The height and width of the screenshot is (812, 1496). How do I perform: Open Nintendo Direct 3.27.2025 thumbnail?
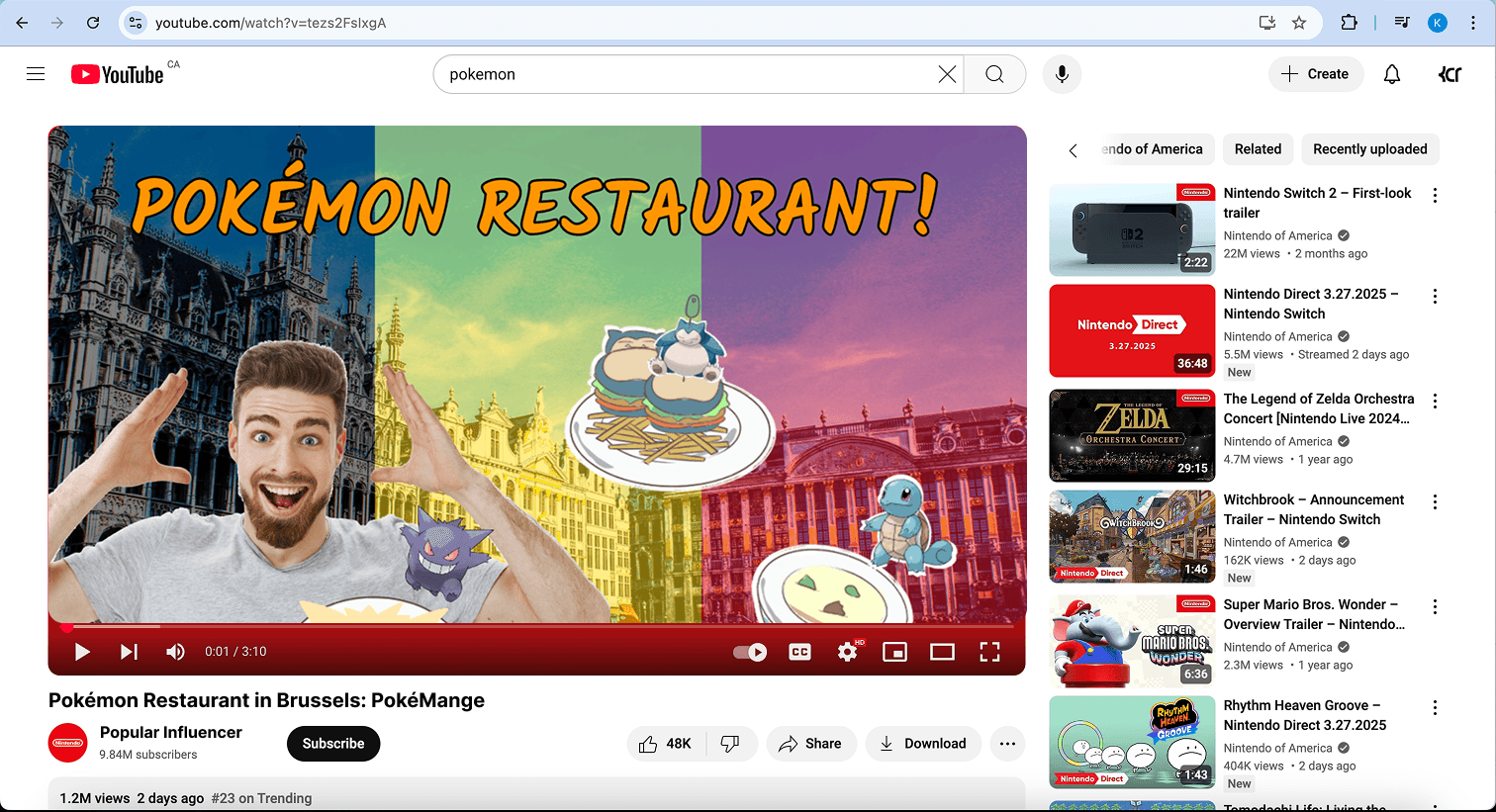[1132, 330]
